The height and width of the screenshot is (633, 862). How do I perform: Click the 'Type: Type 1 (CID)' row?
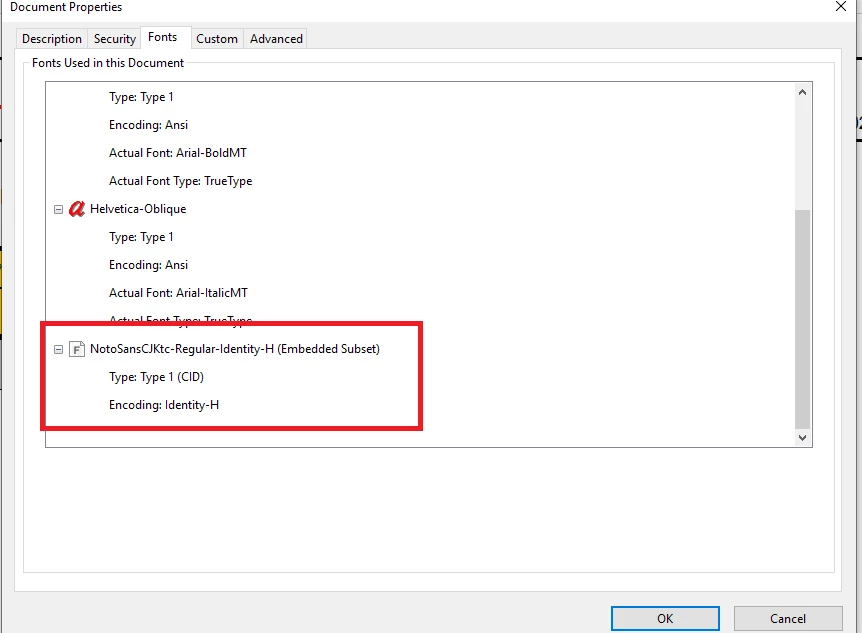(x=156, y=377)
